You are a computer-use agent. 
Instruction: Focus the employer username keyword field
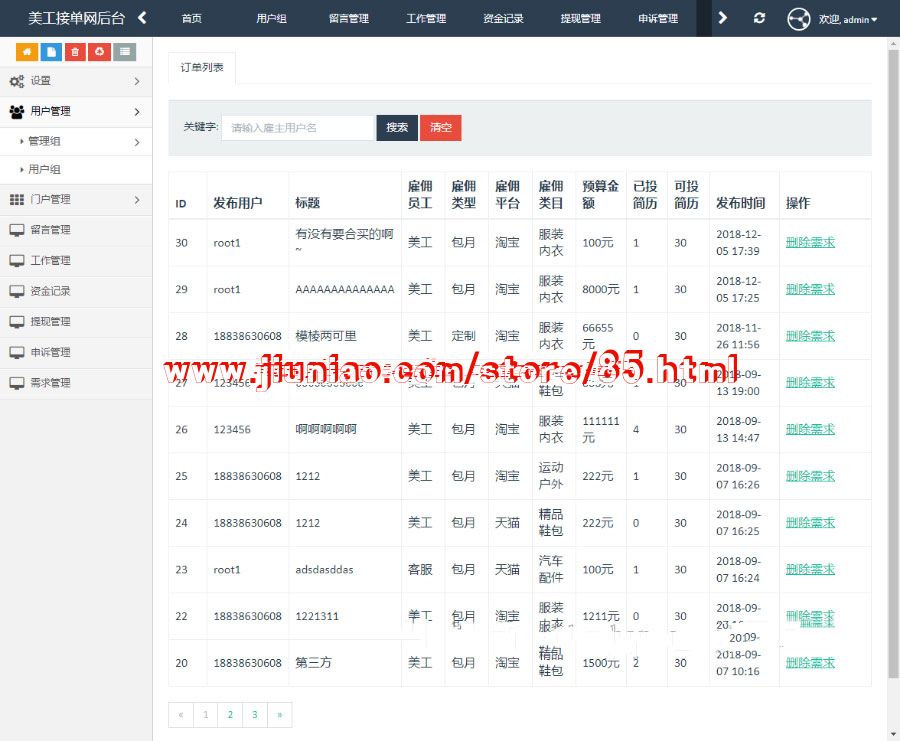298,128
